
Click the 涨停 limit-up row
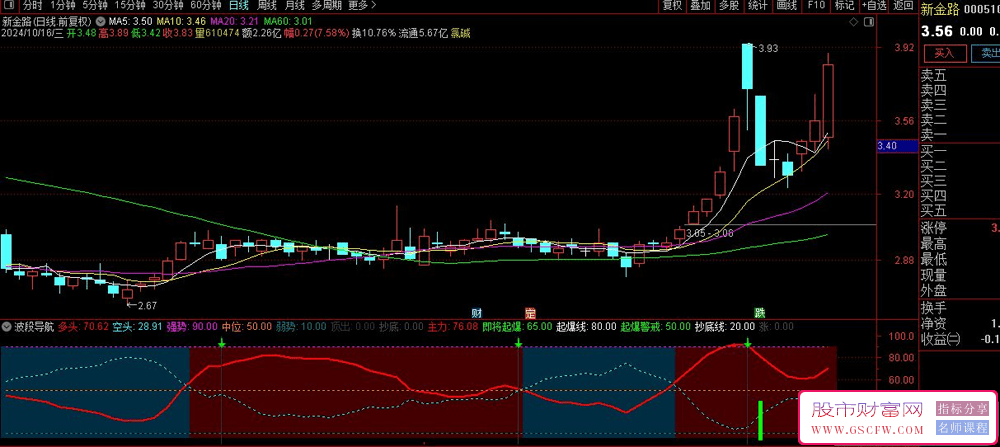point(959,228)
